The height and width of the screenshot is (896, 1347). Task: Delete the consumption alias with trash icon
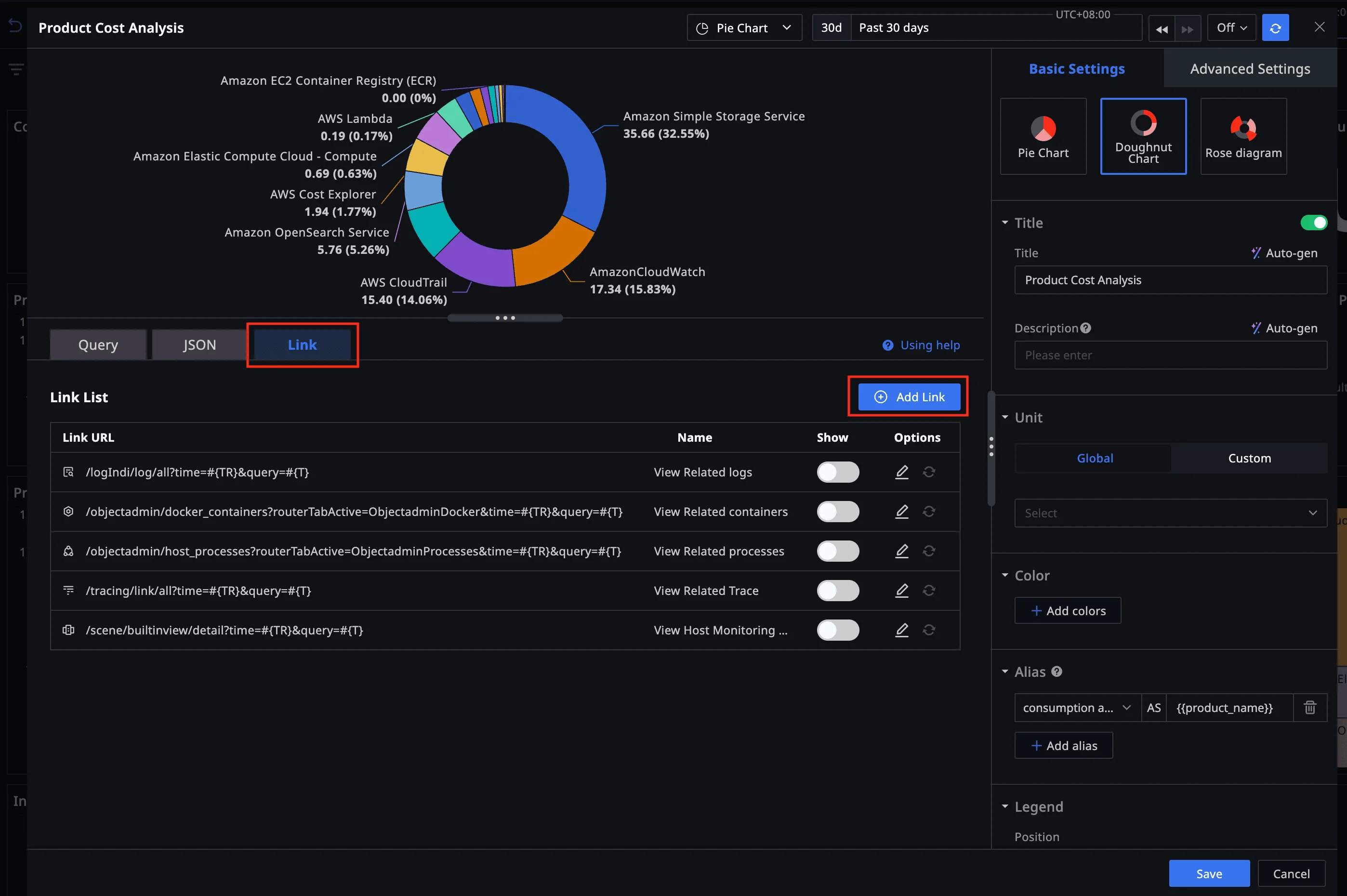(1309, 708)
